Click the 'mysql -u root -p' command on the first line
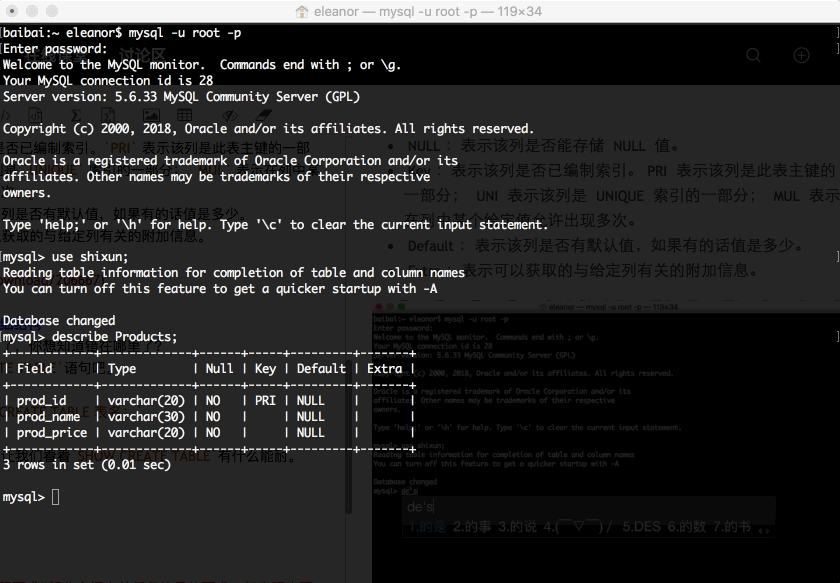This screenshot has height=583, width=840. coord(185,33)
